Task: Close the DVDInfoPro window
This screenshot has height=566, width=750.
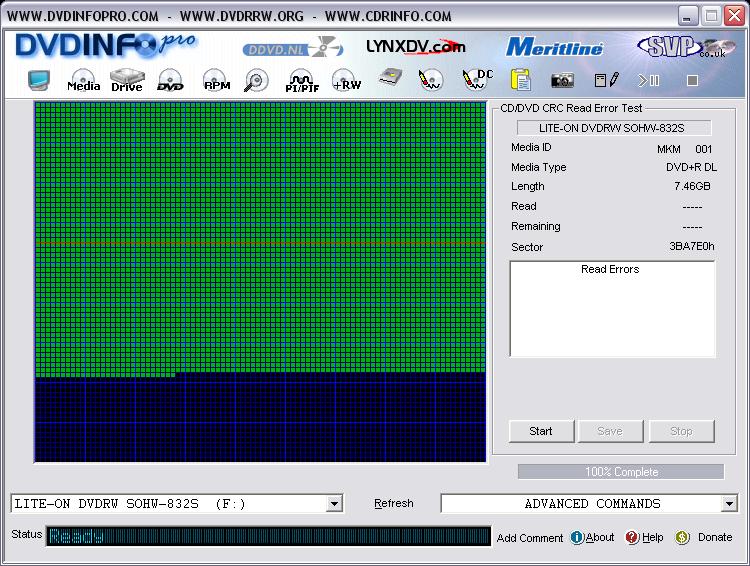Action: point(734,16)
